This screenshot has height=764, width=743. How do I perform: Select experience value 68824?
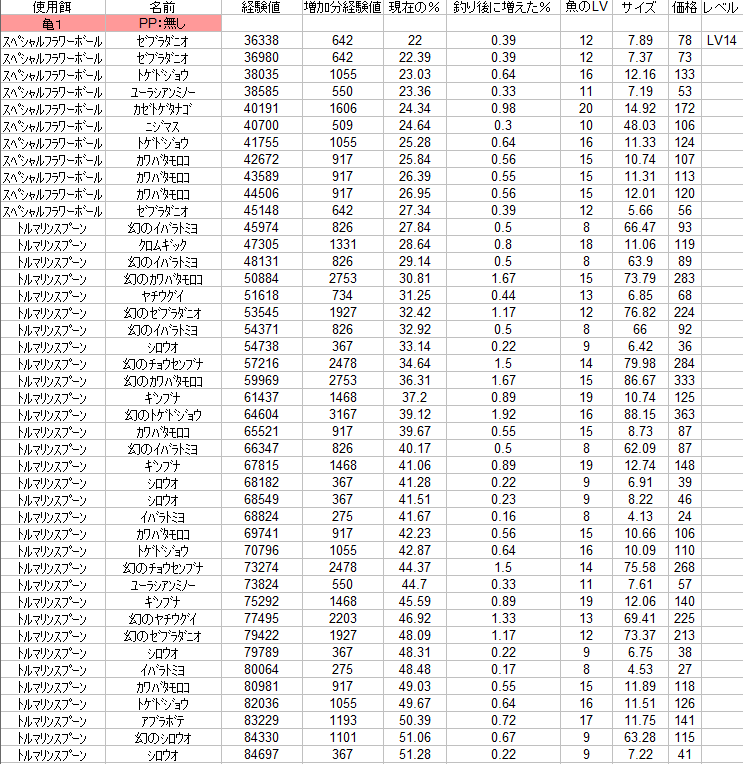tap(261, 516)
